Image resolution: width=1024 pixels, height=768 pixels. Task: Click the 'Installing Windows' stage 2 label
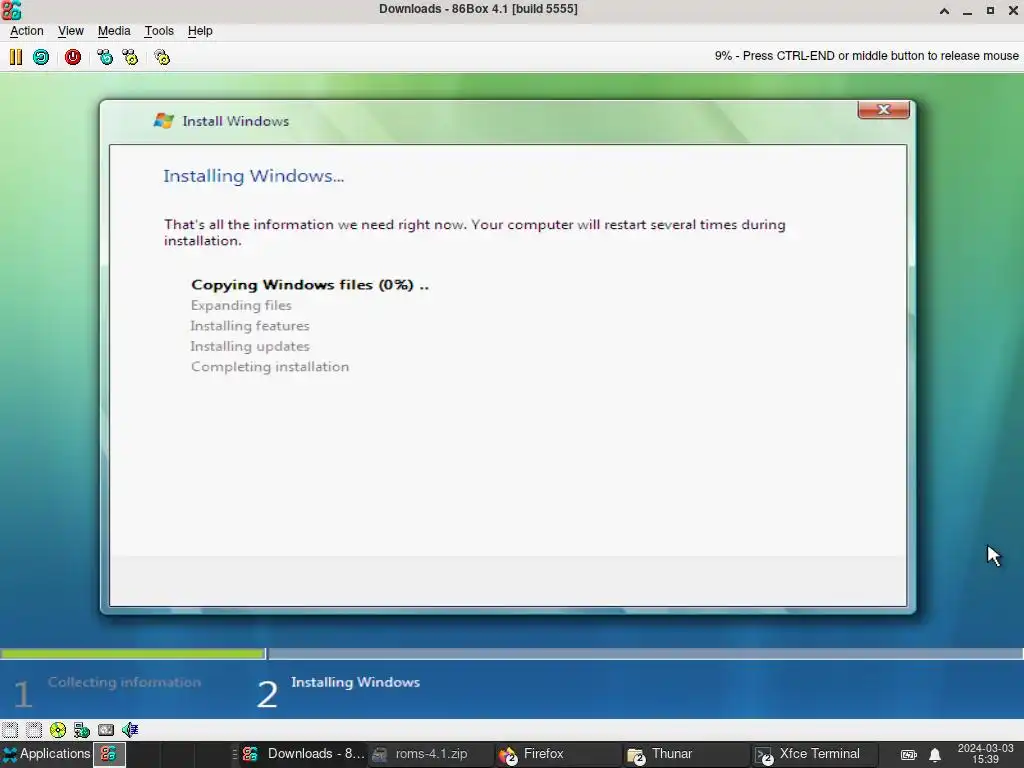[x=355, y=682]
